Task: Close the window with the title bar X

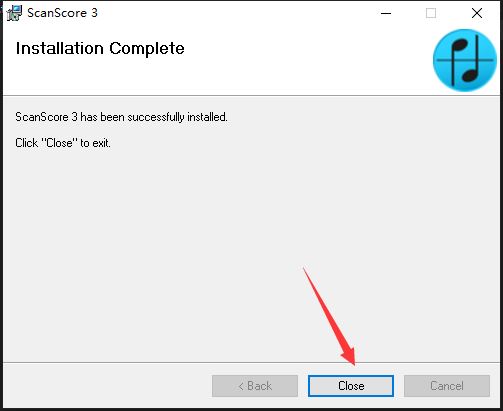Action: point(477,13)
